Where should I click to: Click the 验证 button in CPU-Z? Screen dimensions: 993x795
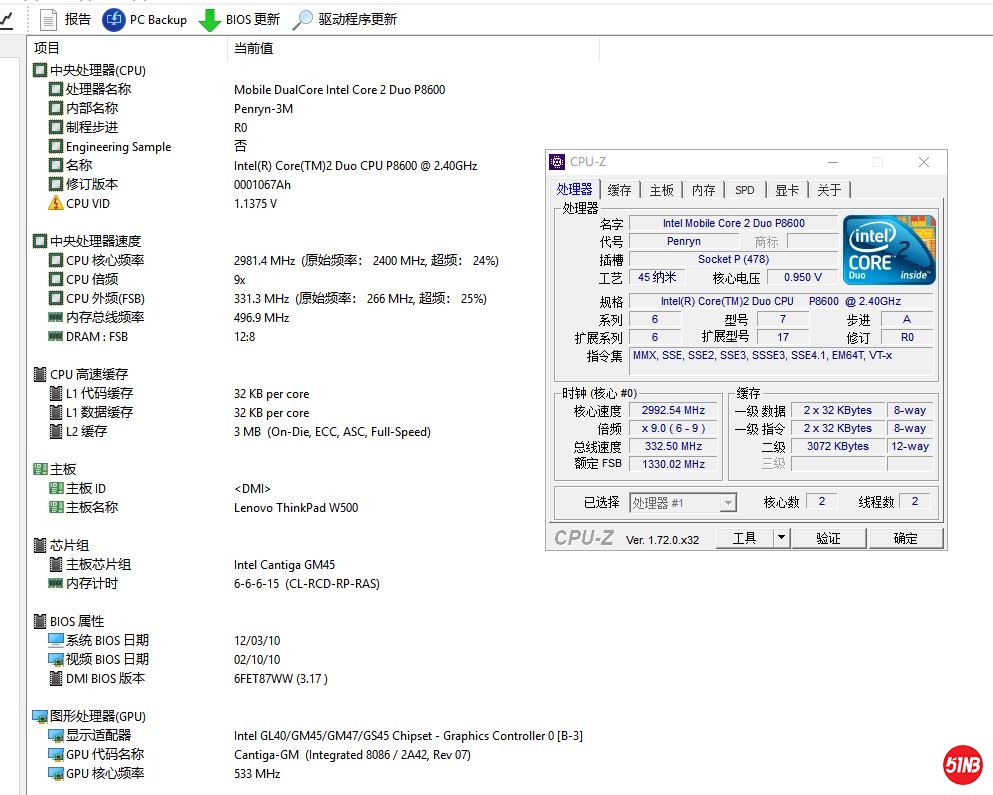coord(828,538)
